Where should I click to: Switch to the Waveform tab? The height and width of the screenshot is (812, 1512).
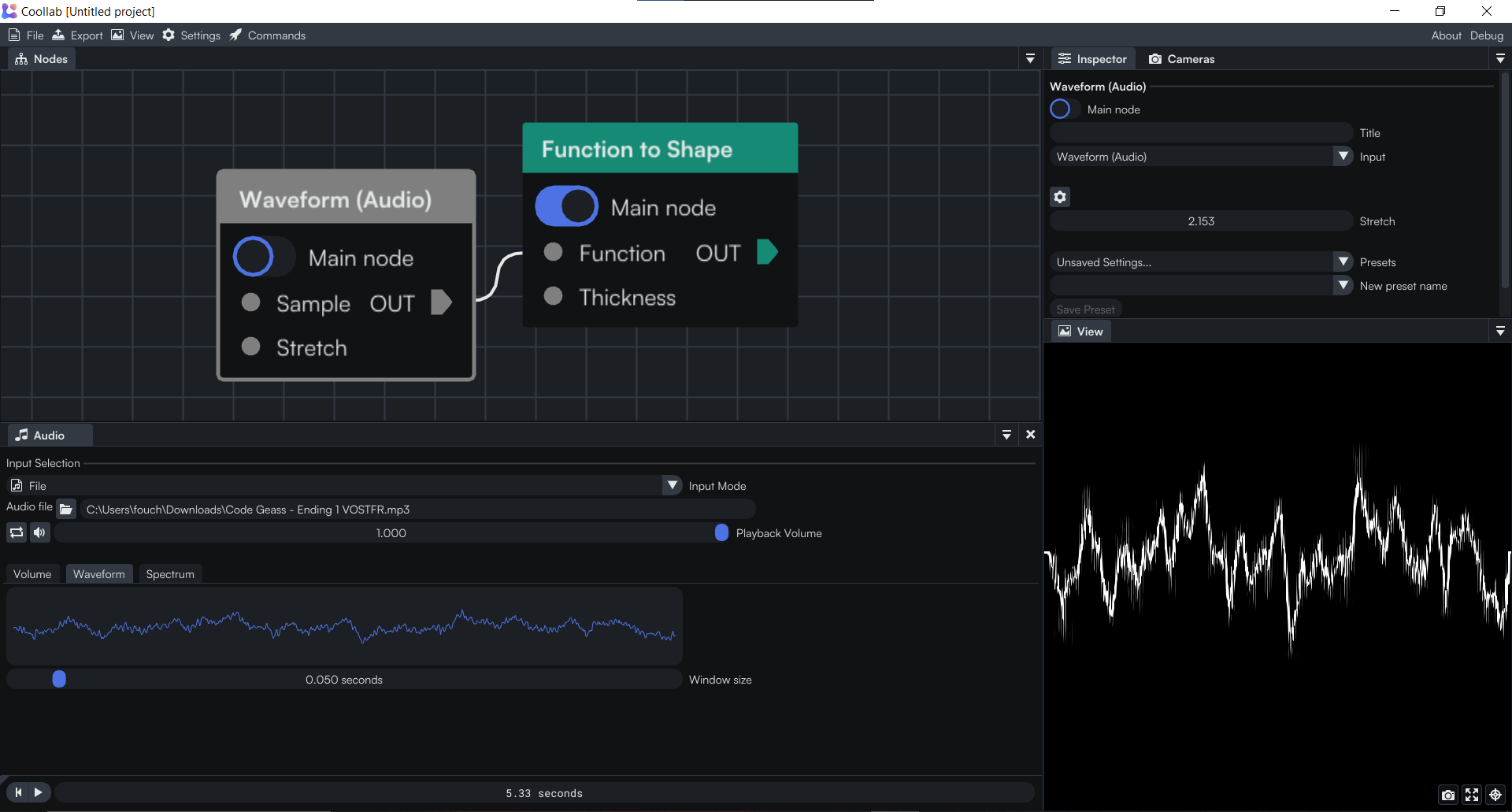[99, 574]
